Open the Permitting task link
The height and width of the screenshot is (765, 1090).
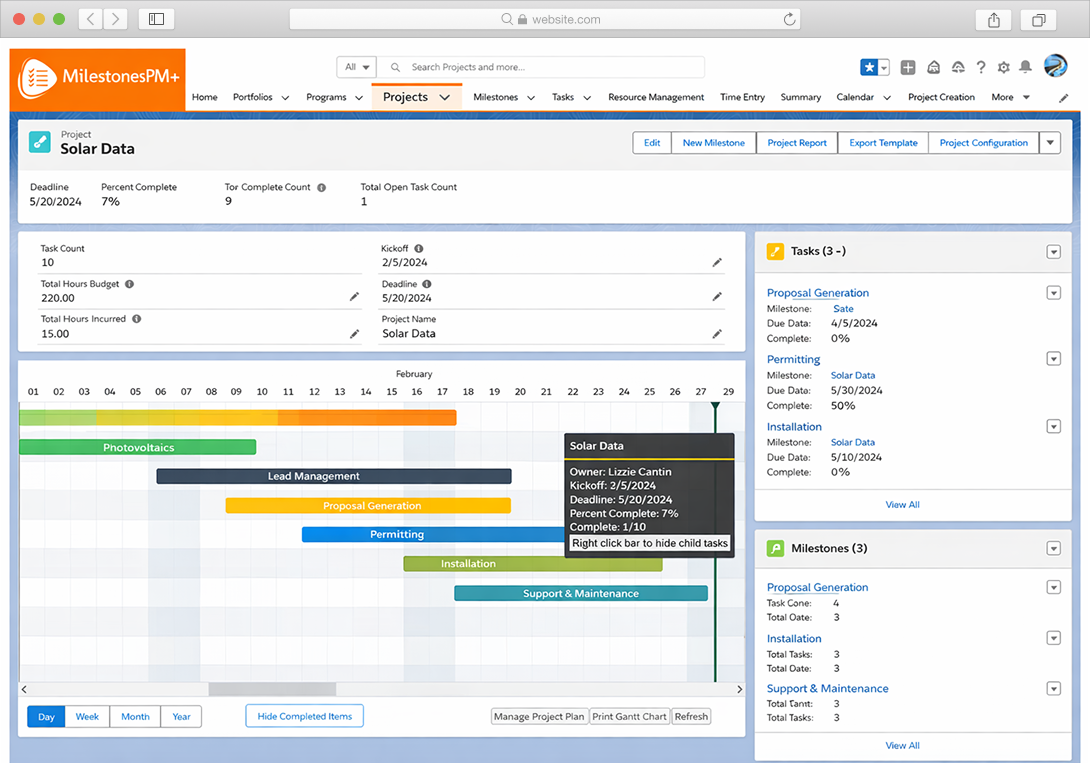point(793,359)
